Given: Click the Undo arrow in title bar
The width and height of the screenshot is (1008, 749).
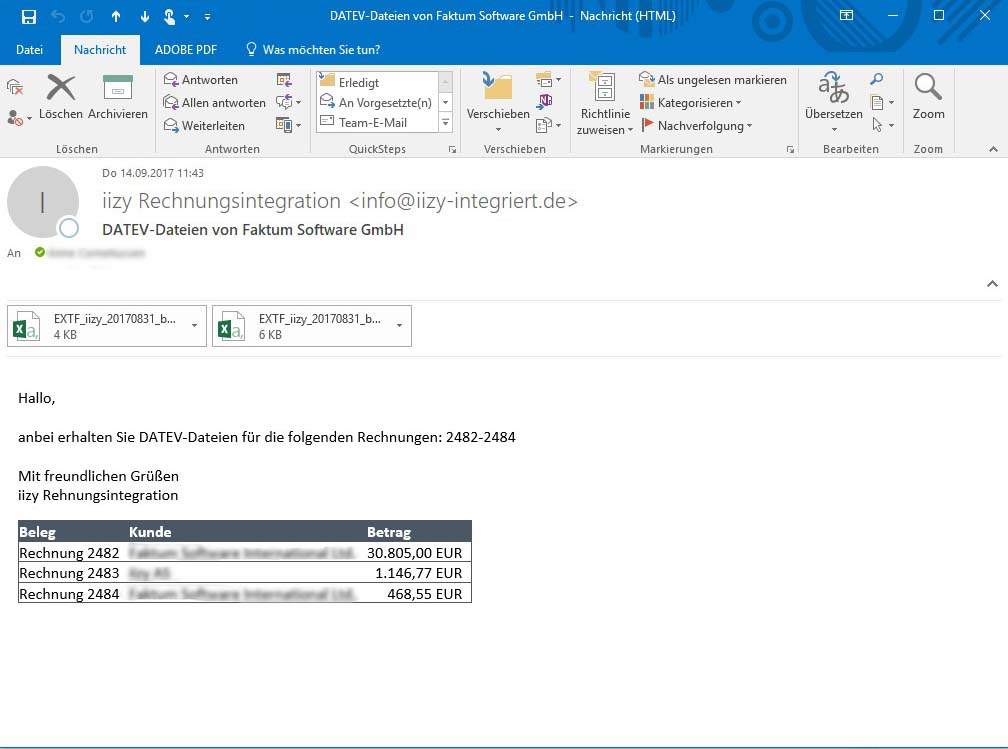Looking at the screenshot, I should pyautogui.click(x=58, y=16).
